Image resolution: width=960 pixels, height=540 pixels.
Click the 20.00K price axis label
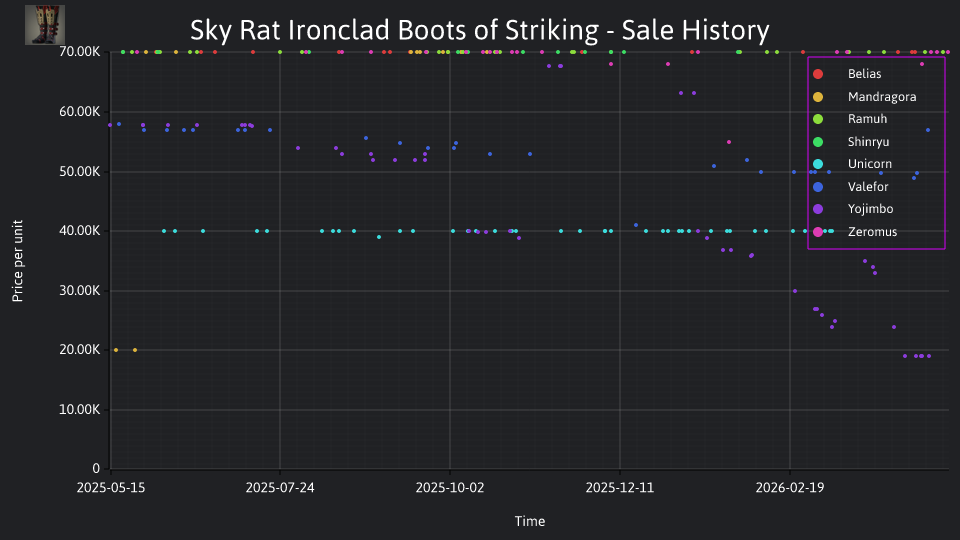[x=80, y=350]
